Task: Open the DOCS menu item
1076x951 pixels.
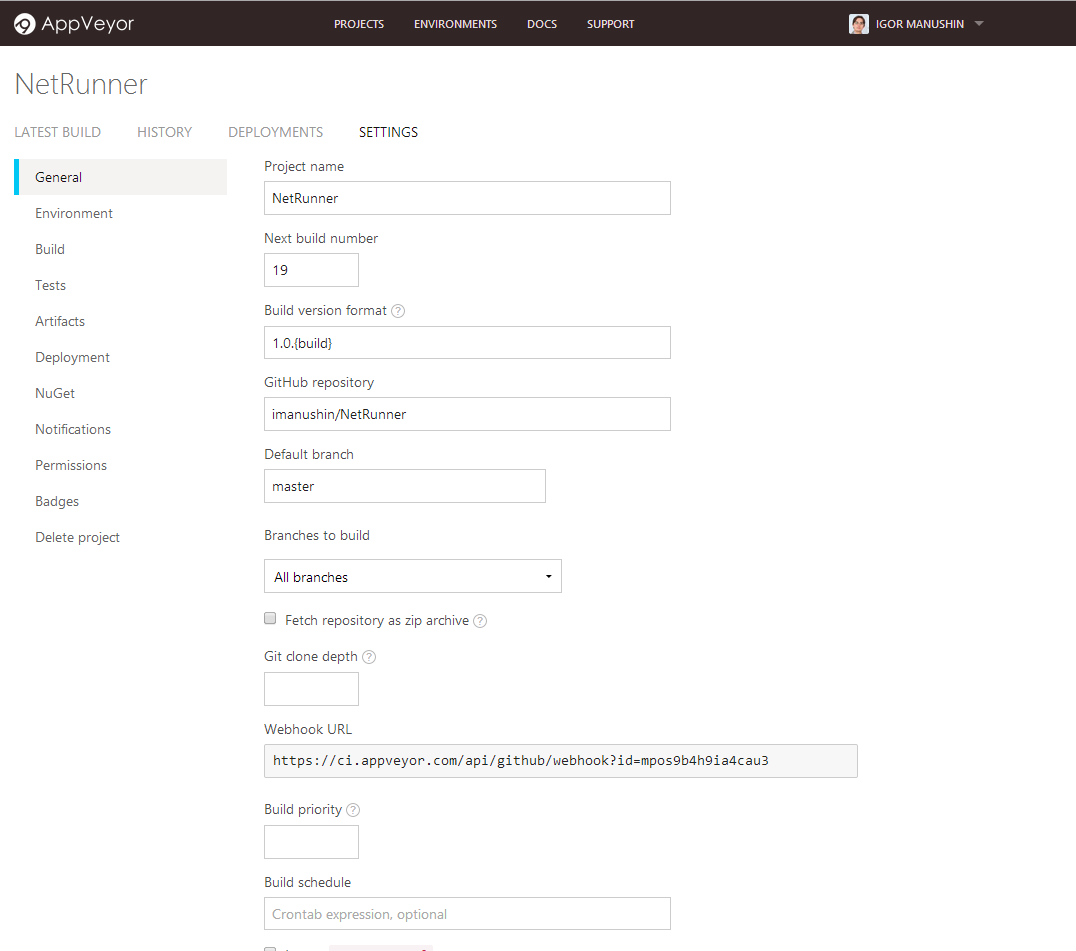Action: 542,23
